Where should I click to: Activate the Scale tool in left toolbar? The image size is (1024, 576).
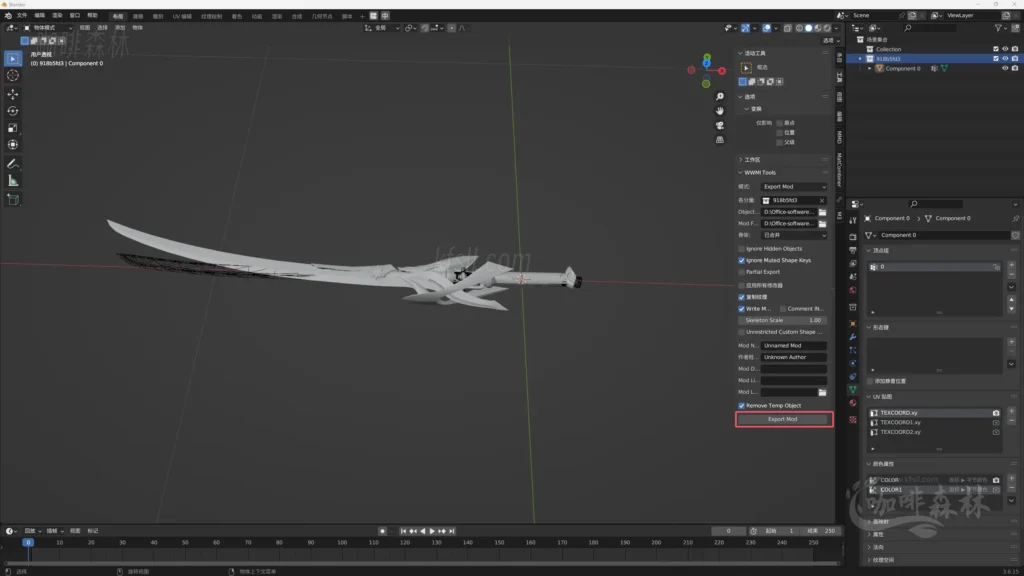click(13, 128)
